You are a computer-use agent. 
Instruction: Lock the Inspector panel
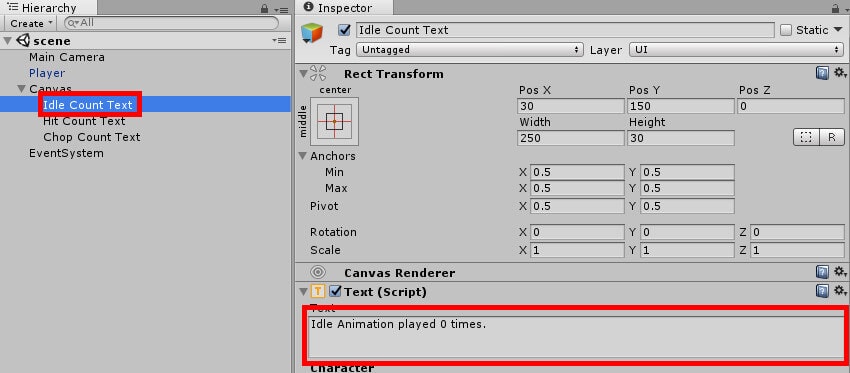pyautogui.click(x=835, y=9)
